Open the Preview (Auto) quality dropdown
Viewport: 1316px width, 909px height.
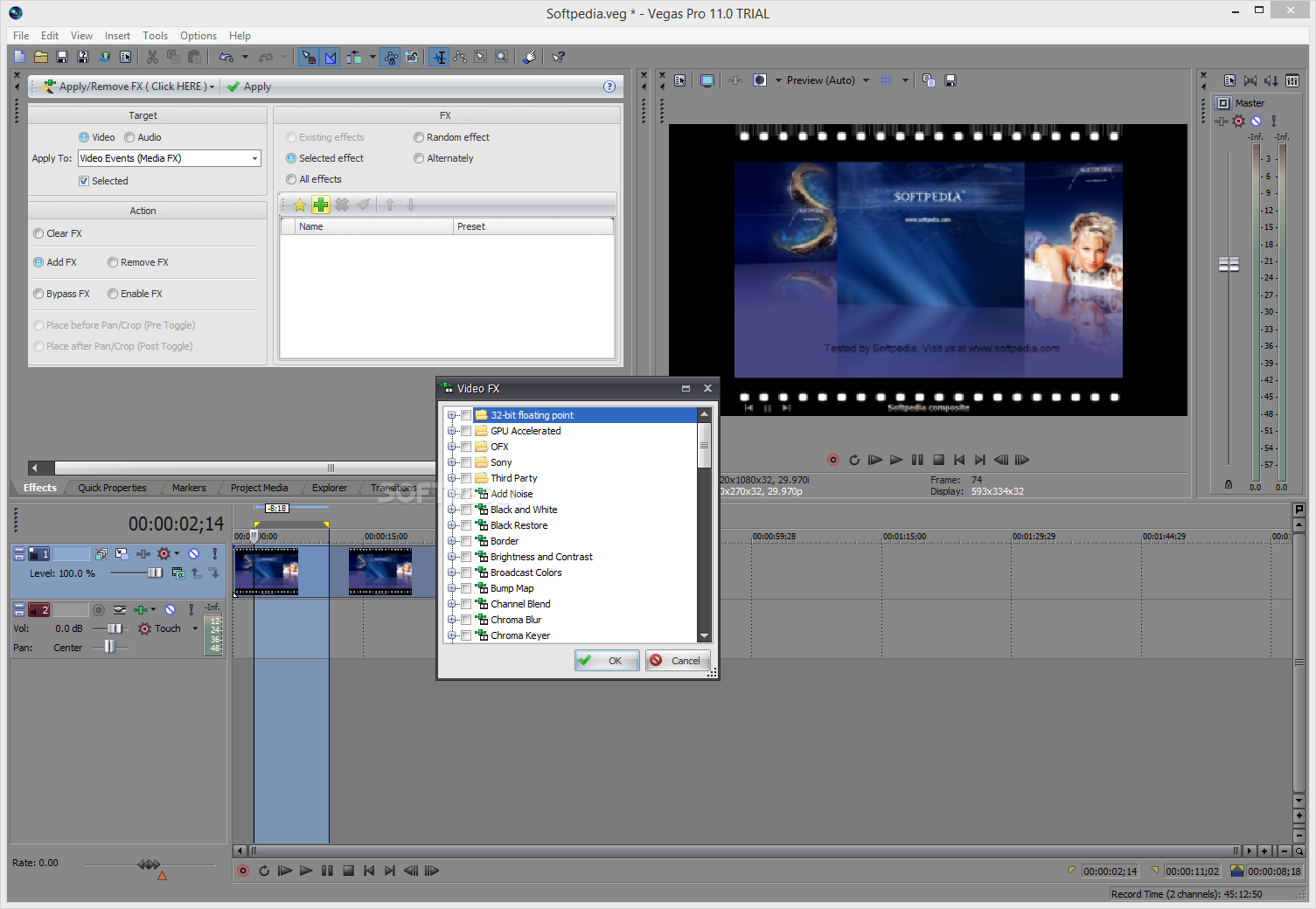[x=867, y=80]
